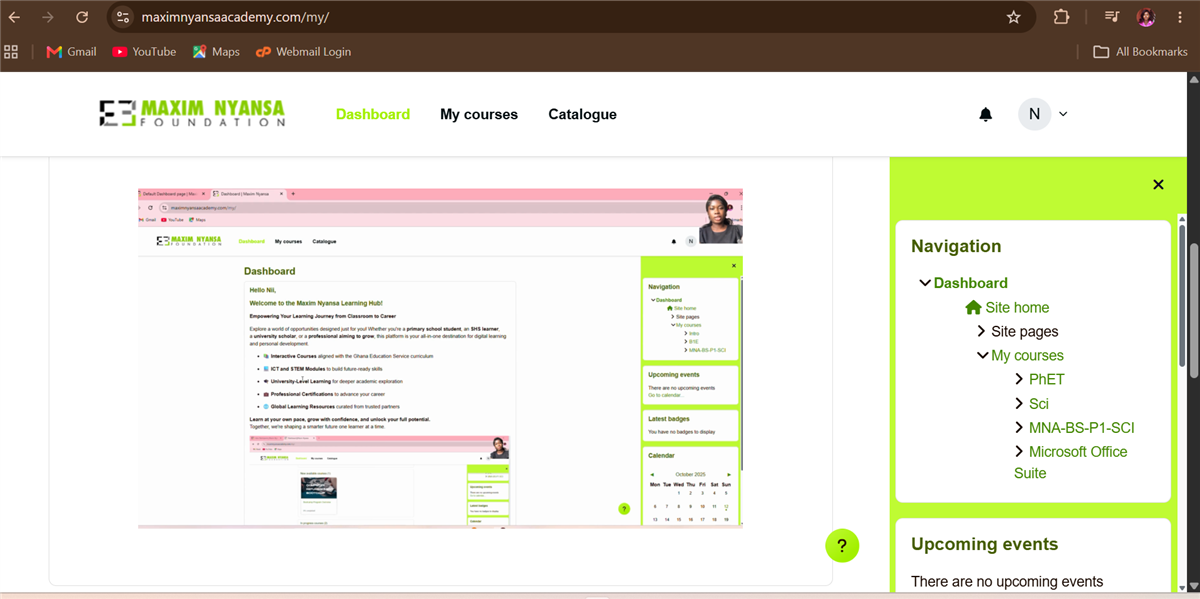Open the Site home link

pyautogui.click(x=1017, y=307)
